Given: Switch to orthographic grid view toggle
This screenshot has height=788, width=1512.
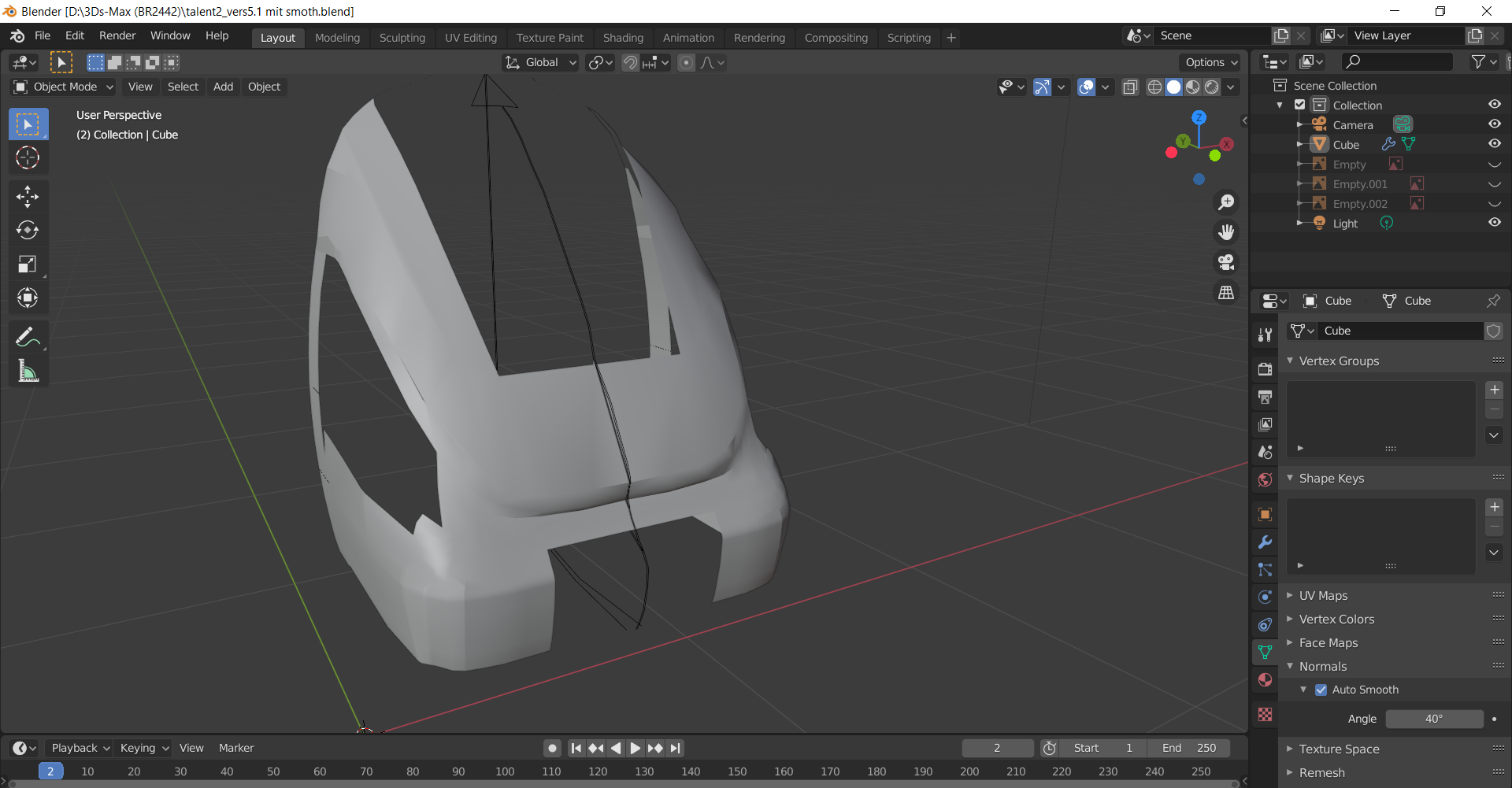Looking at the screenshot, I should pyautogui.click(x=1226, y=292).
